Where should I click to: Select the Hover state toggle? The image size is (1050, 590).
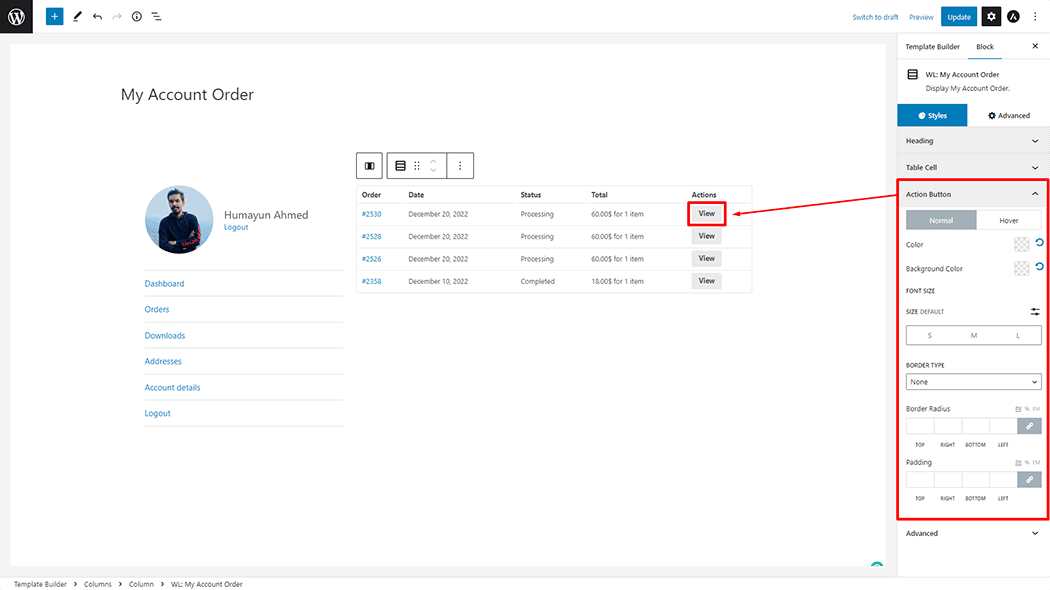pyautogui.click(x=1008, y=220)
